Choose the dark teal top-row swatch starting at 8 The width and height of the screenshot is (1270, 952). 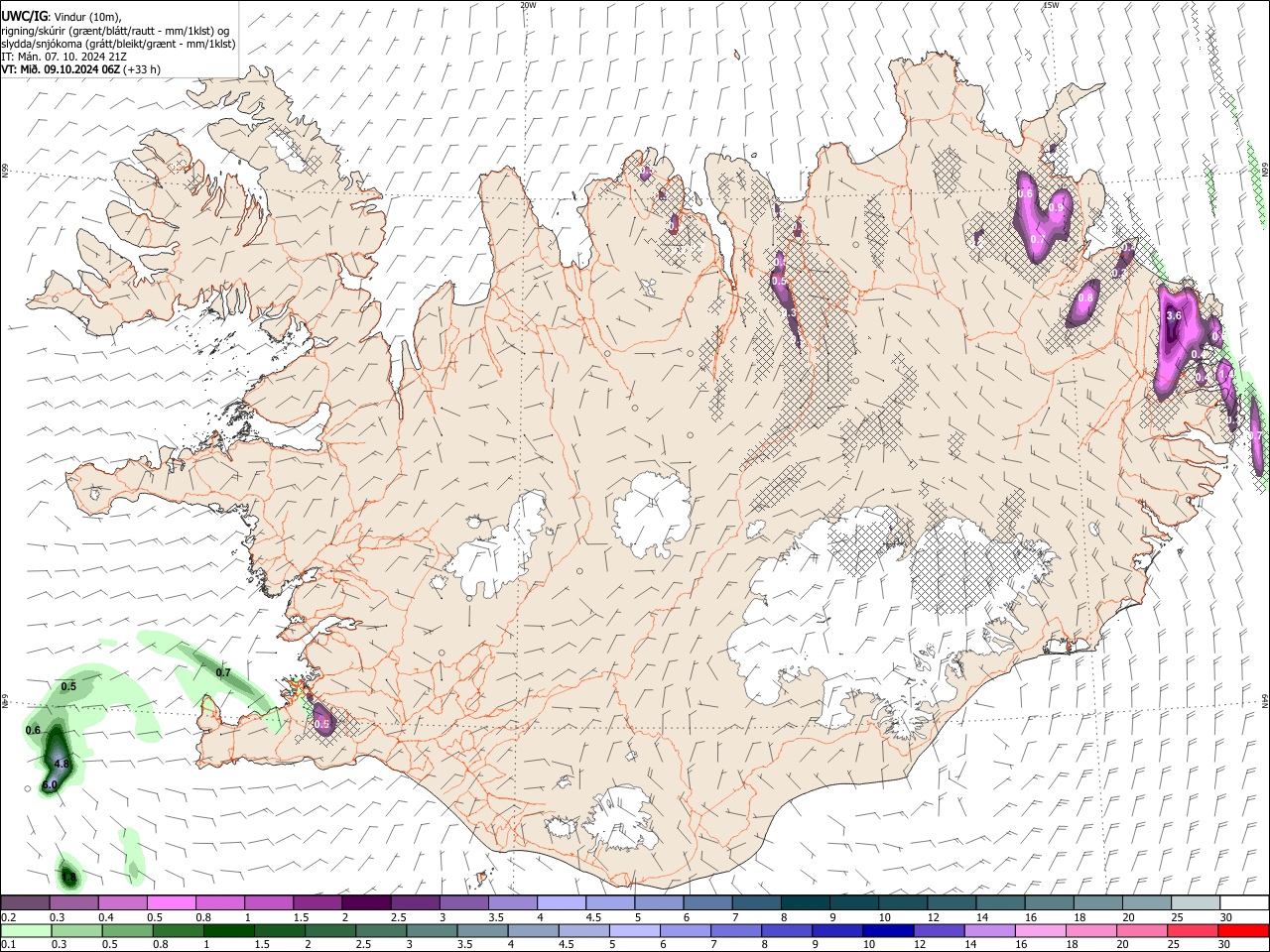pyautogui.click(x=806, y=902)
